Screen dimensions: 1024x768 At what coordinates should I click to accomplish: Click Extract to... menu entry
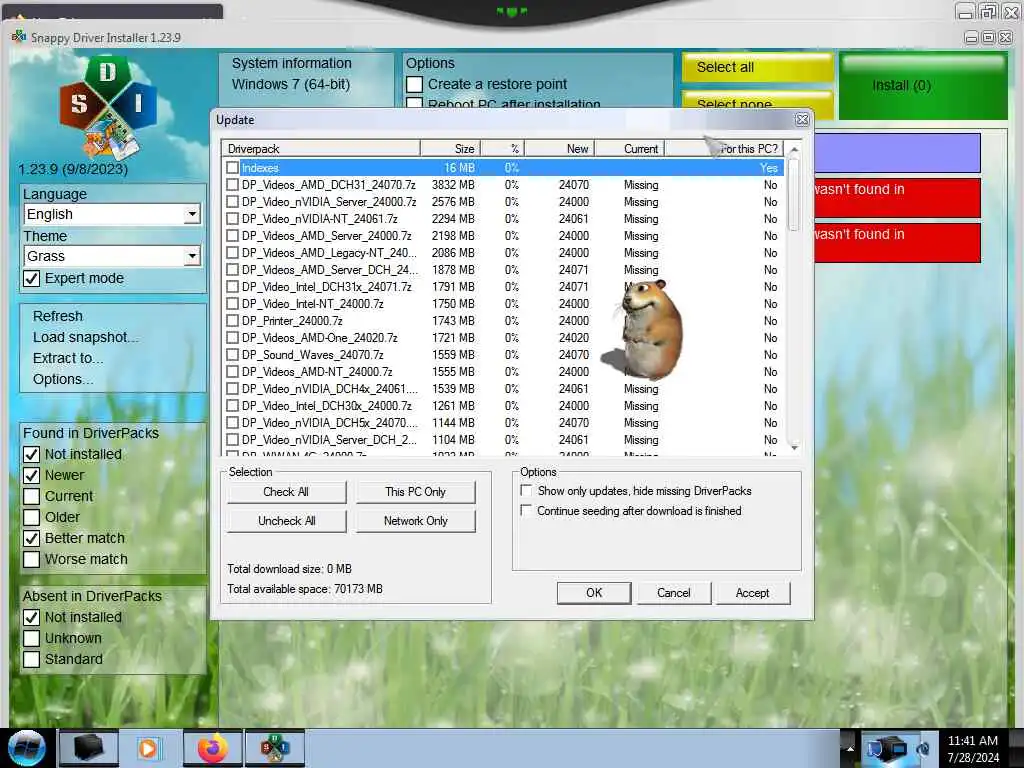[68, 358]
